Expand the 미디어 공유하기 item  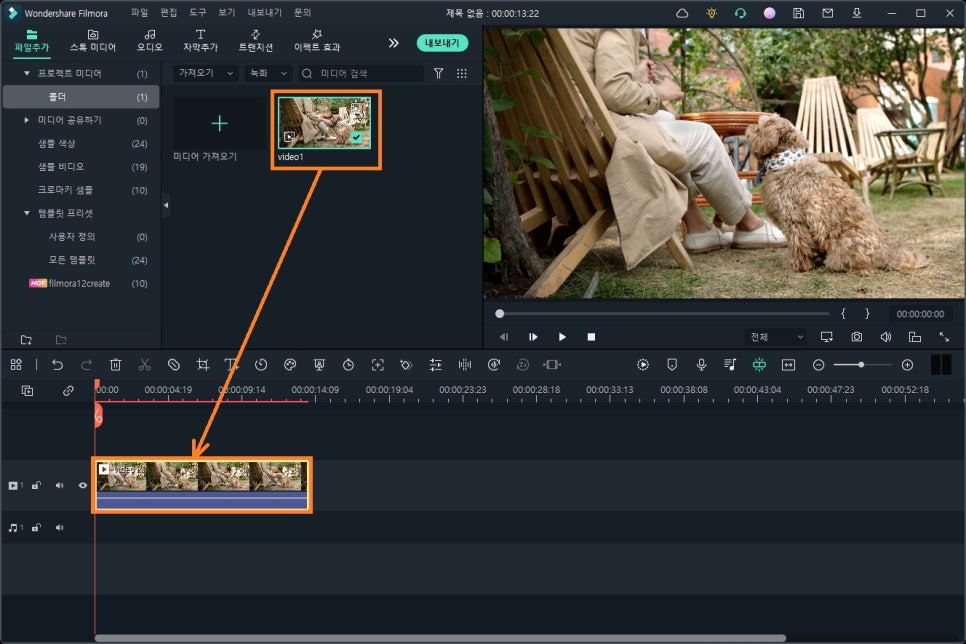(x=26, y=120)
